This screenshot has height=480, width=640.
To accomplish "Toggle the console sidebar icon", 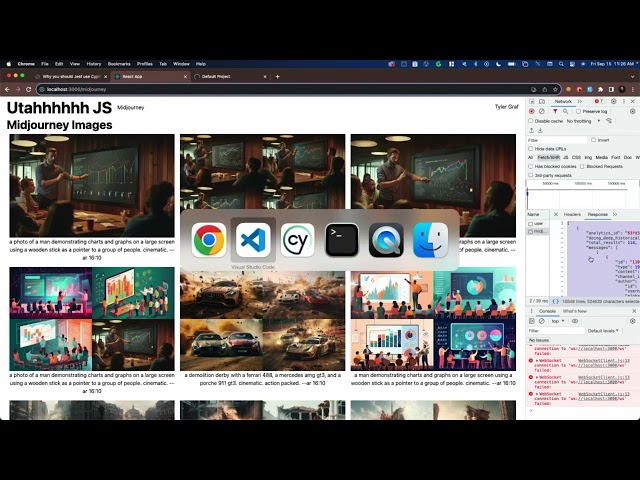I will [x=531, y=321].
